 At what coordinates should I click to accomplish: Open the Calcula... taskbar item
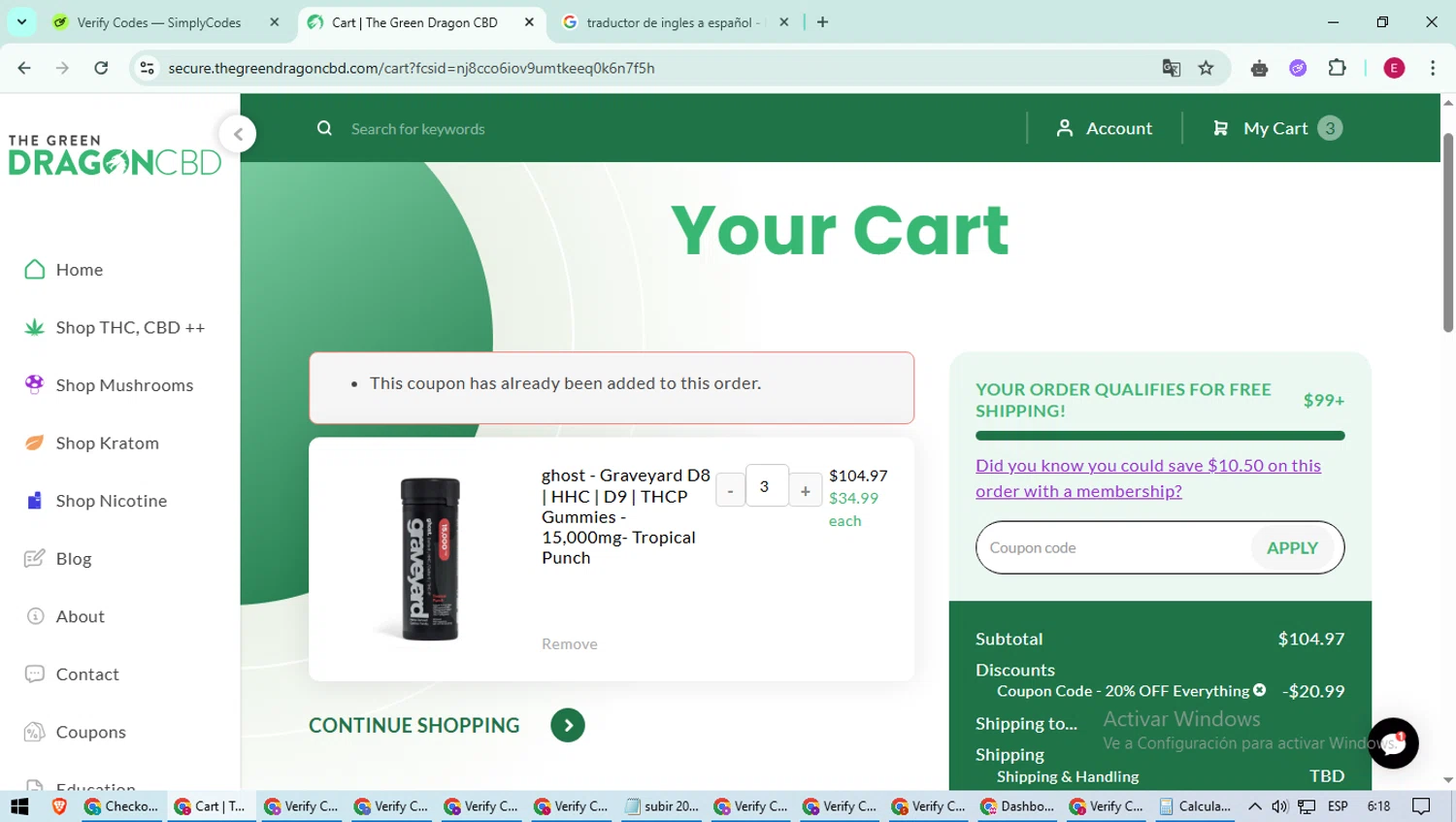[x=1197, y=806]
